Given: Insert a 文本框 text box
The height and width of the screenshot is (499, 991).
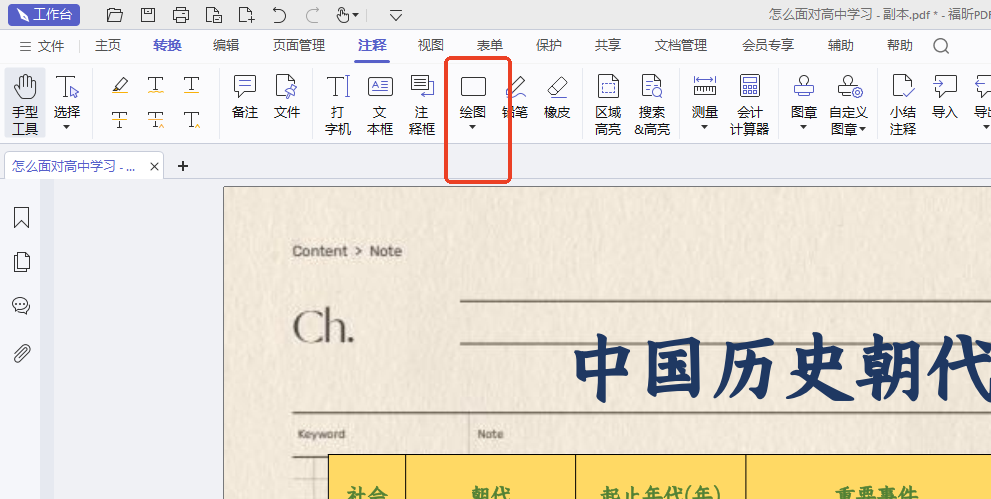Looking at the screenshot, I should click(x=380, y=103).
